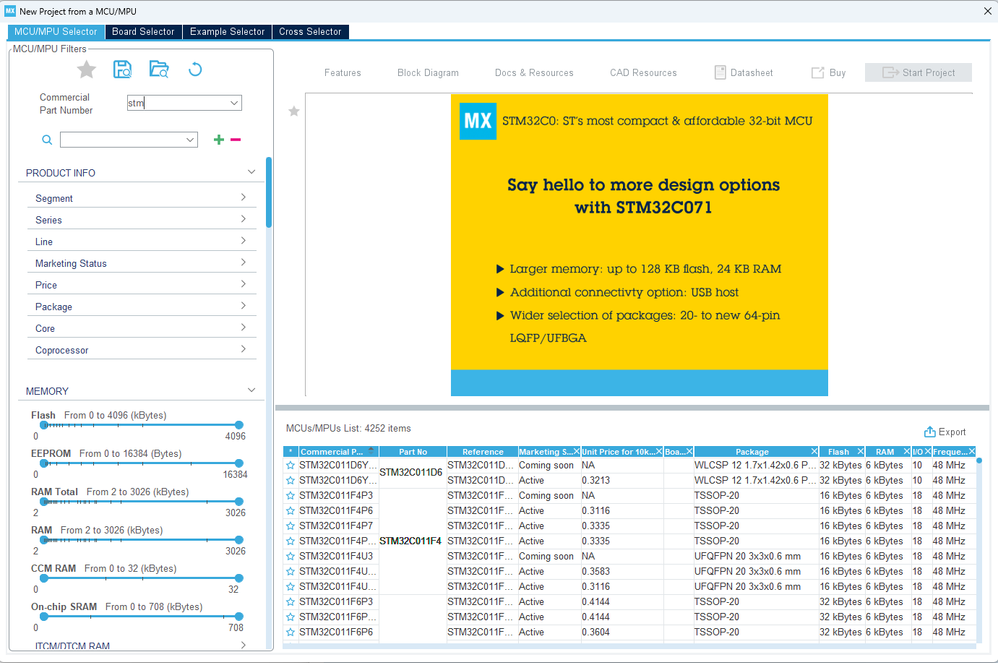The width and height of the screenshot is (998, 663).
Task: Sort list by the Package column header
Action: tap(752, 452)
